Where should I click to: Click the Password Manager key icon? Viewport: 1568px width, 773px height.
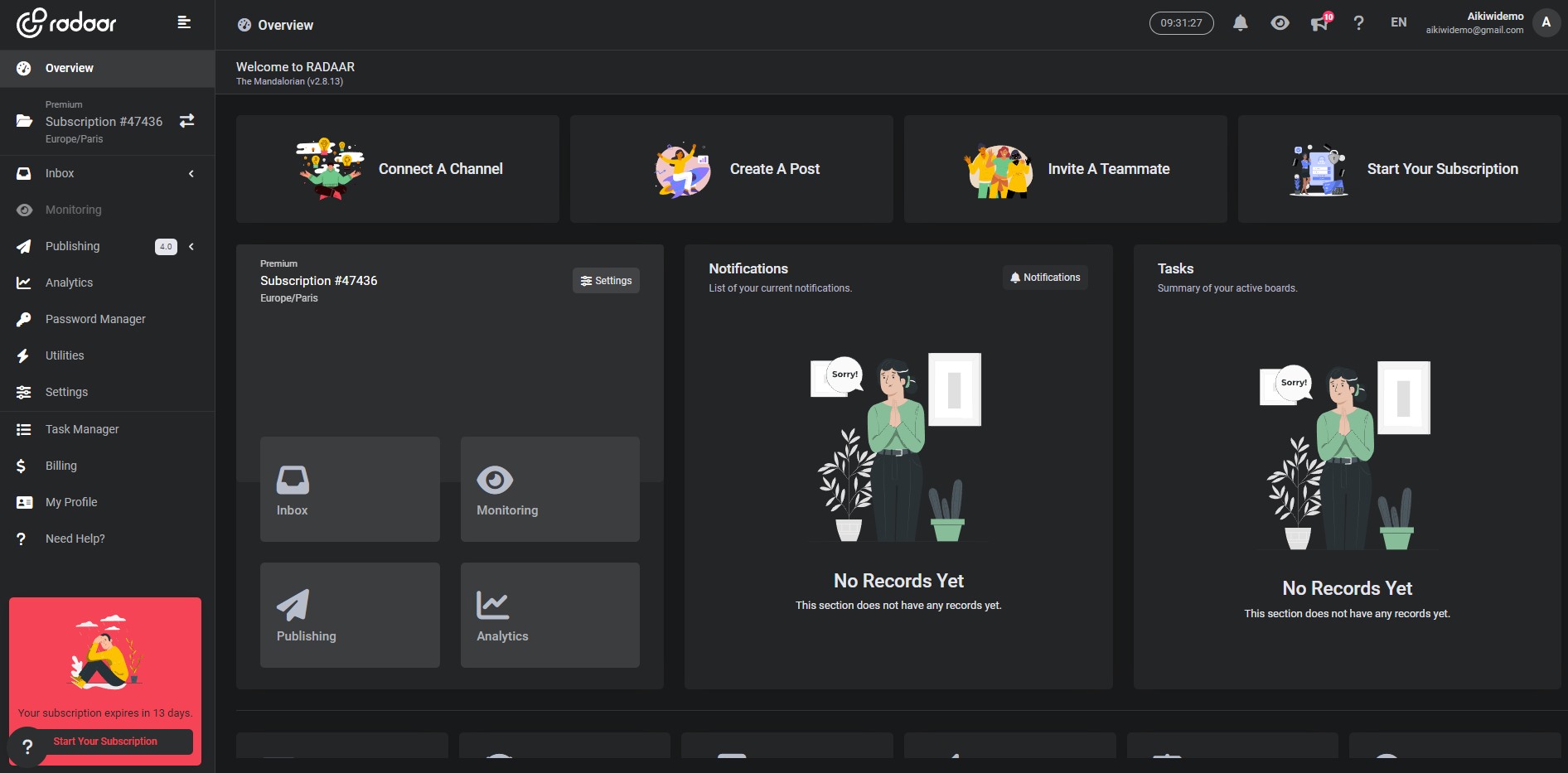(x=24, y=319)
